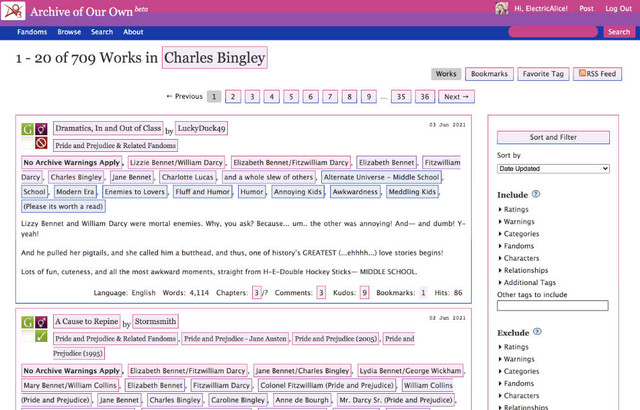Click the Archive of Our Own logo icon
The width and height of the screenshot is (640, 410).
[13, 11]
